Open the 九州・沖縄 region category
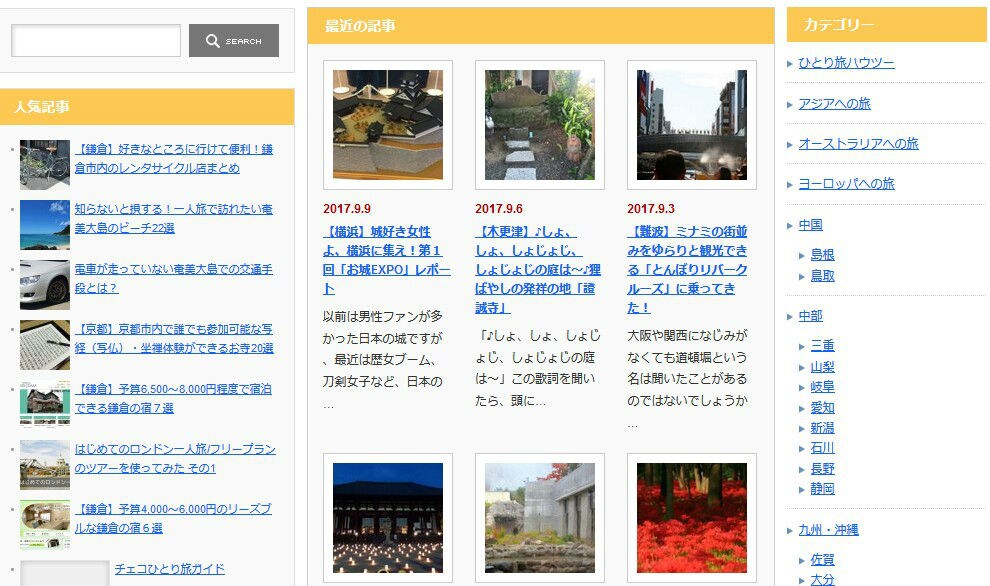The height and width of the screenshot is (586, 990). pyautogui.click(x=828, y=530)
